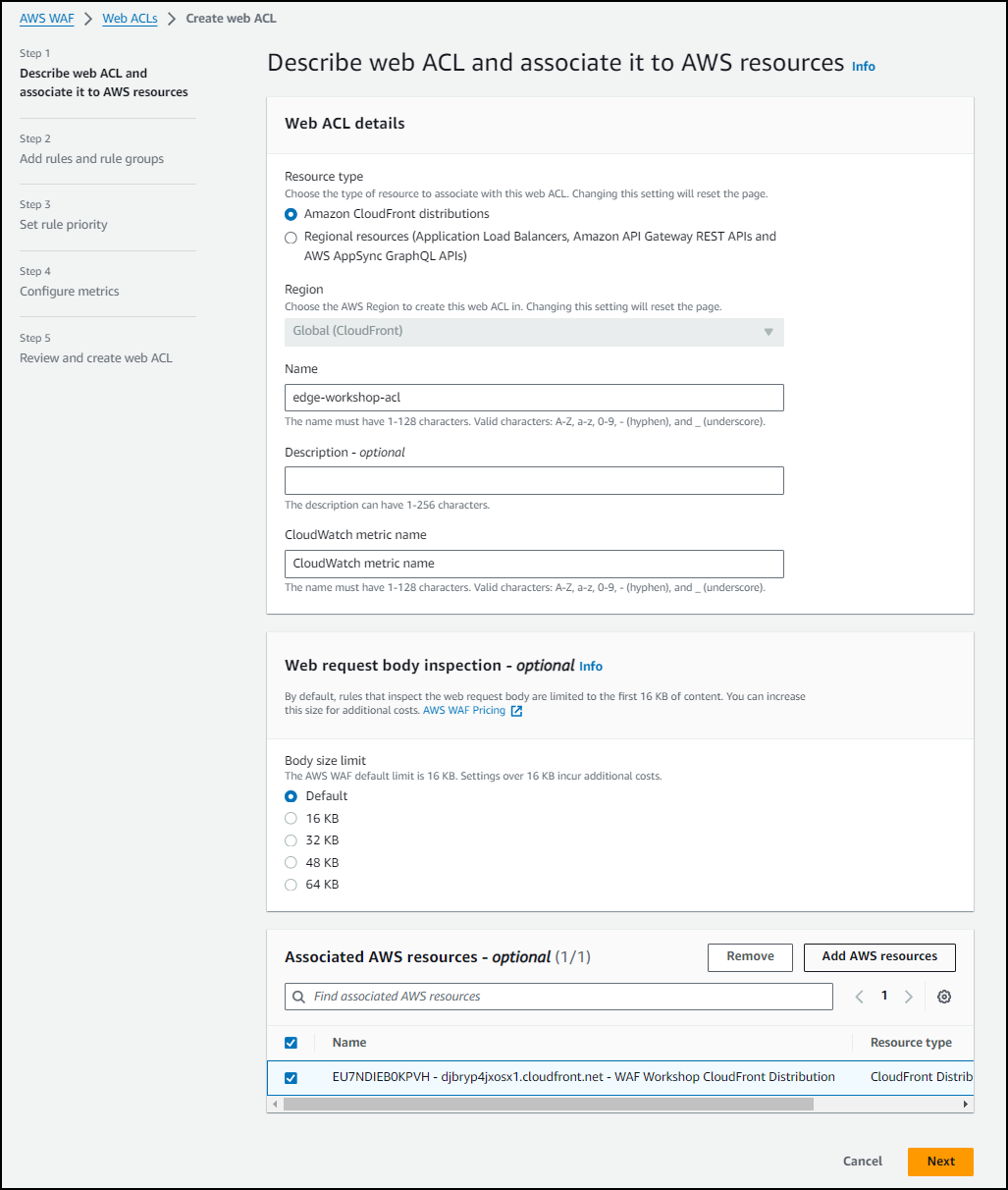Click the orange Next button
This screenshot has width=1008, height=1190.
pos(940,1162)
